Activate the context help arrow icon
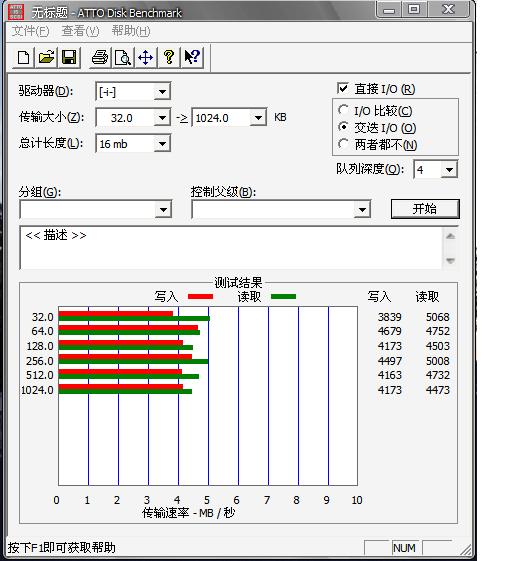Screen dimensions: 512x561 click(x=192, y=57)
